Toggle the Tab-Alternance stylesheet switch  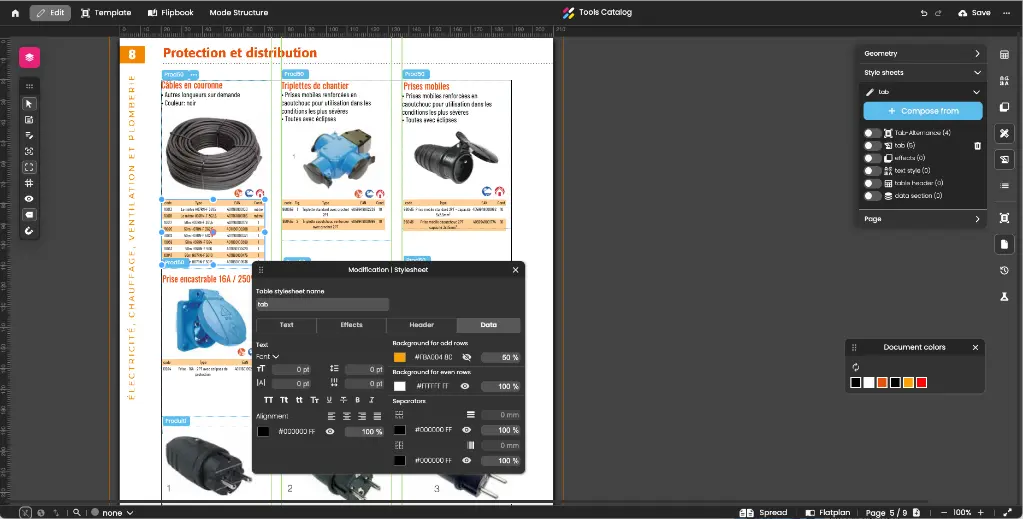click(872, 133)
